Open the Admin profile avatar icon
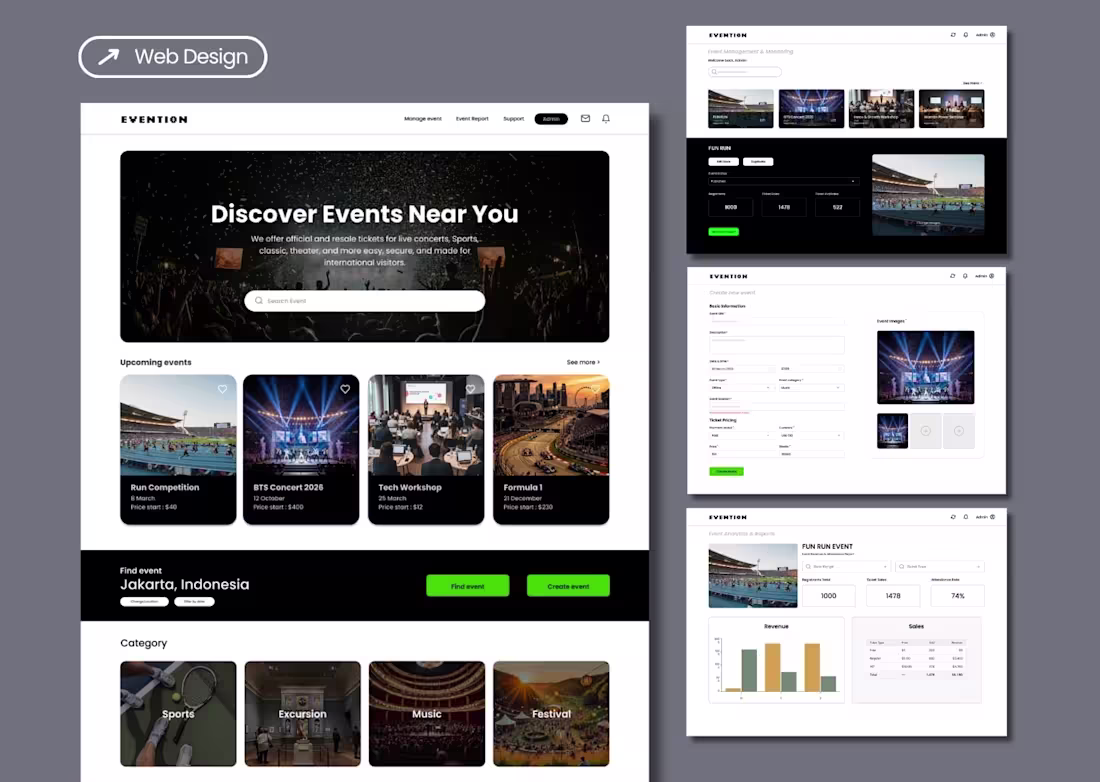The height and width of the screenshot is (782, 1100). 992,34
